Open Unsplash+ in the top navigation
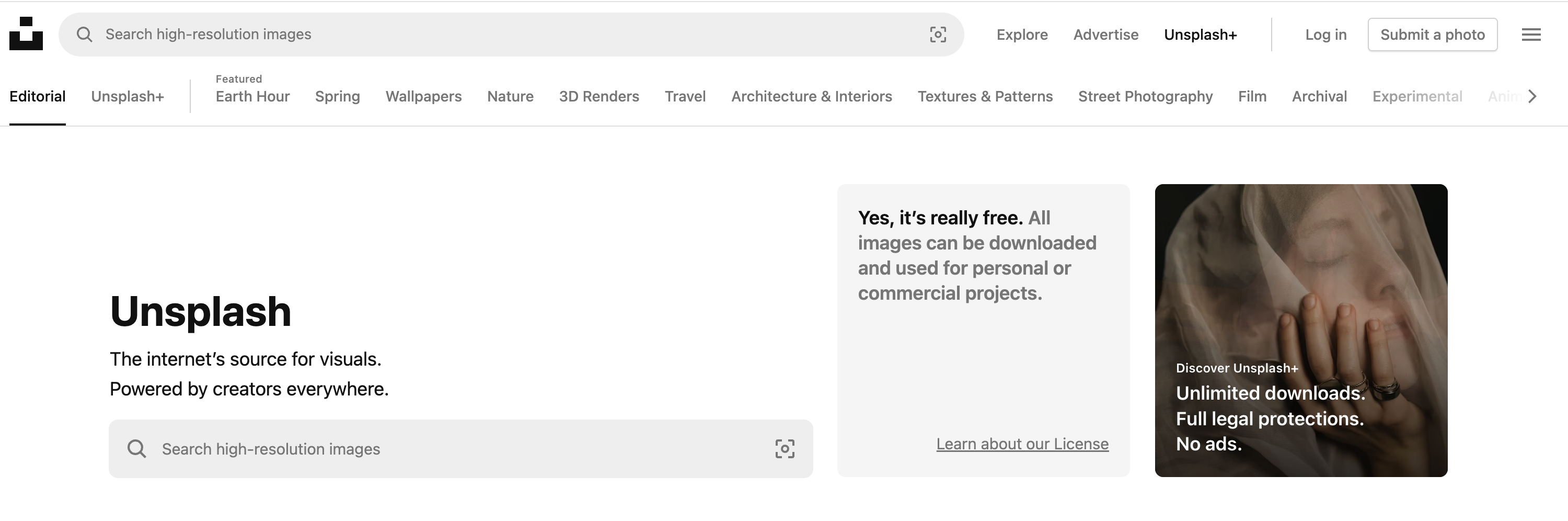Screen dimensions: 1568x521 click(1201, 35)
